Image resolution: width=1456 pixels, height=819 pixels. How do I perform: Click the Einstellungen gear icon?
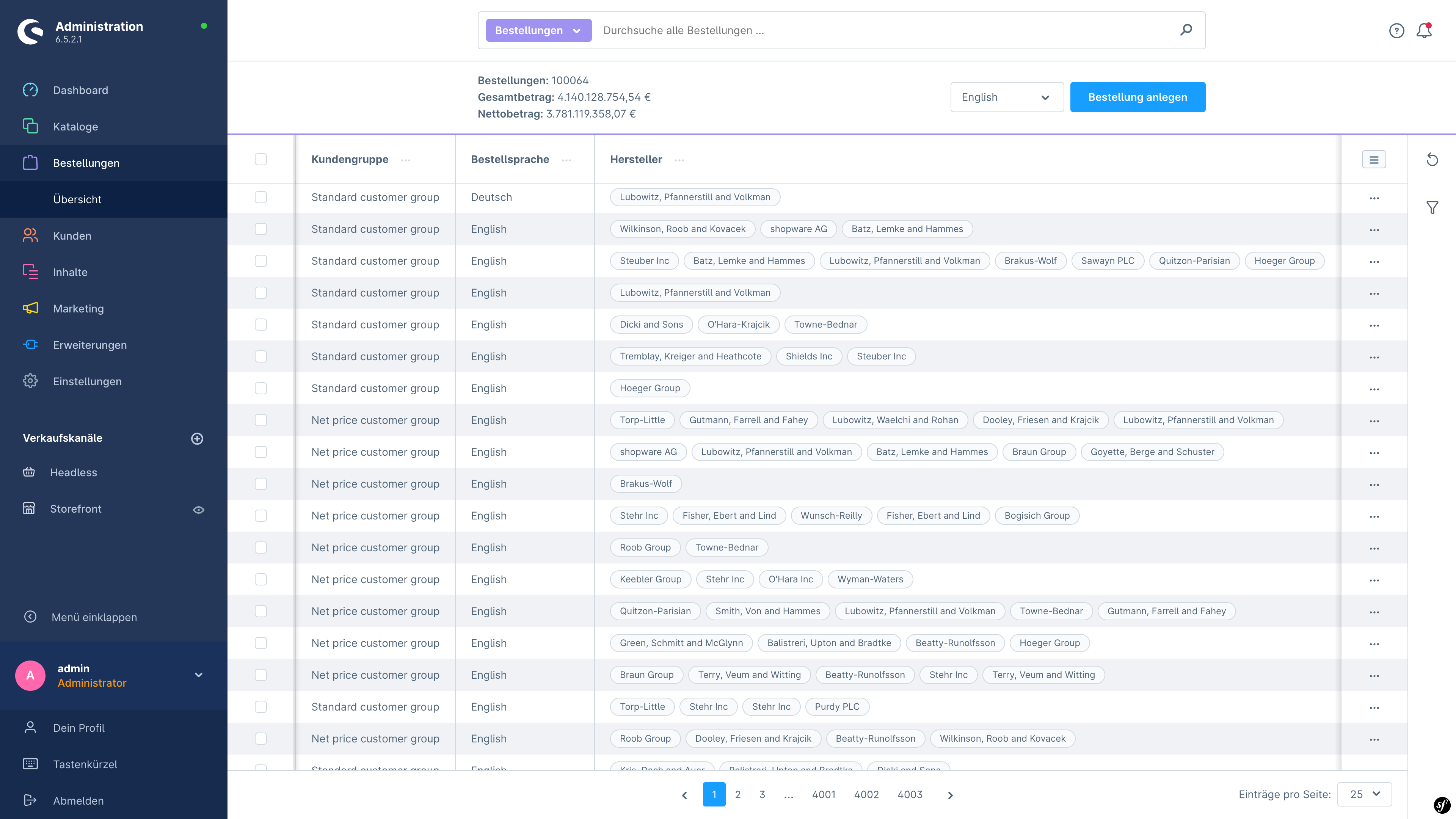pyautogui.click(x=30, y=381)
